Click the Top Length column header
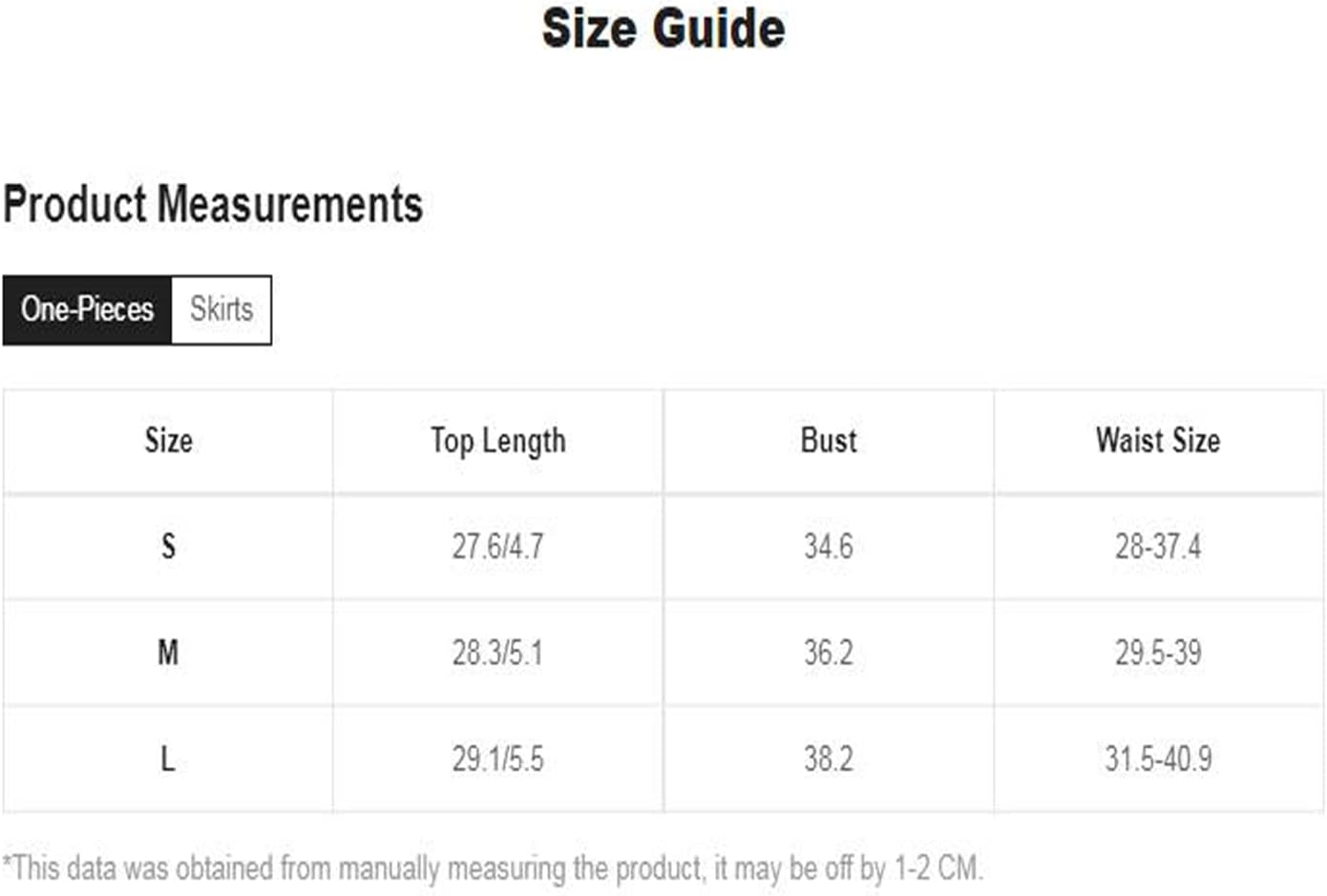 (498, 441)
